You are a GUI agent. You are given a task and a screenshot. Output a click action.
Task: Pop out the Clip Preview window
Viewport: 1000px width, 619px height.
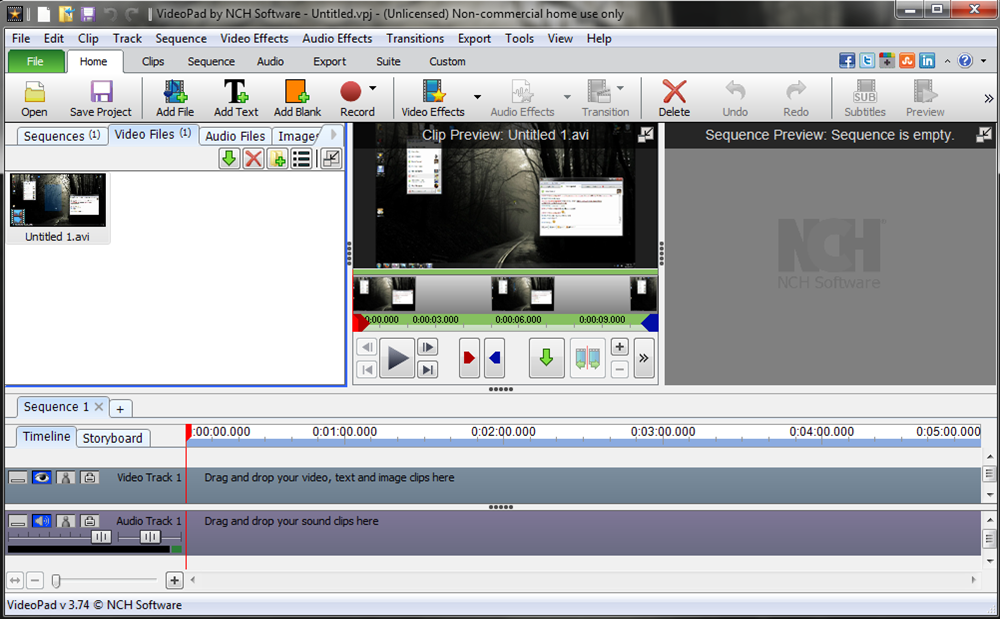645,134
